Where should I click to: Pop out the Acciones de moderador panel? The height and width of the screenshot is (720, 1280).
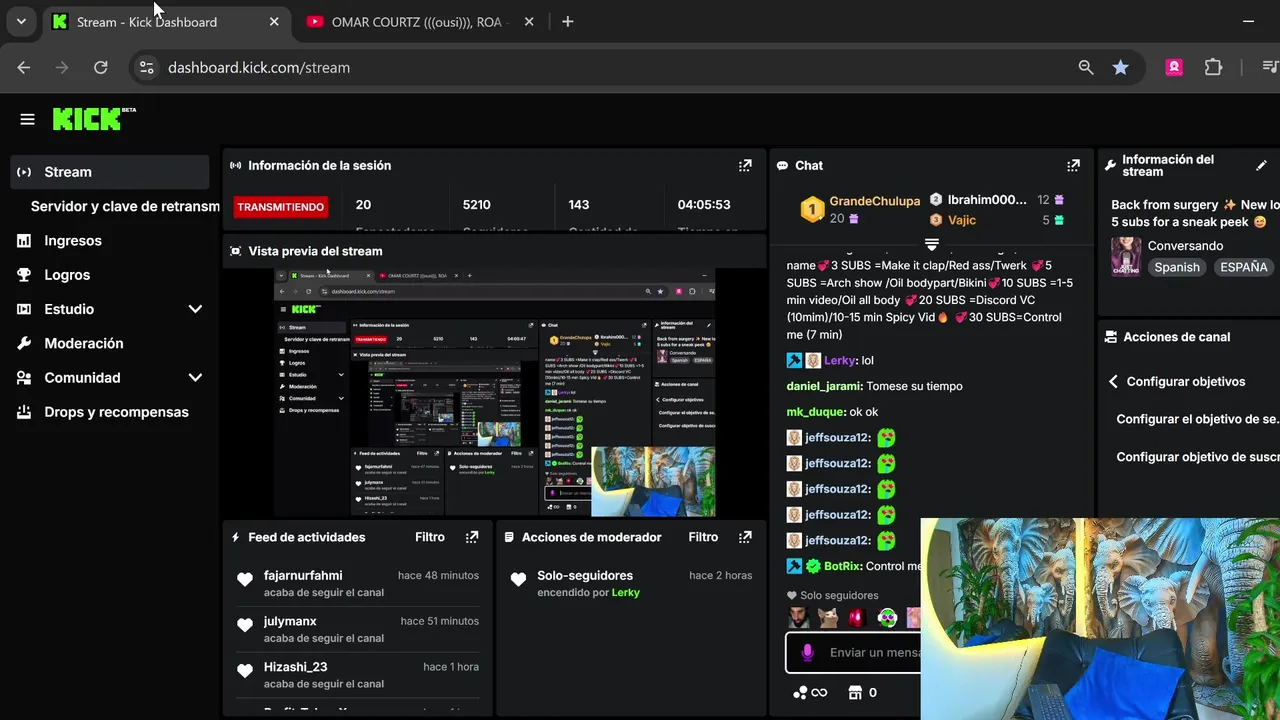745,537
